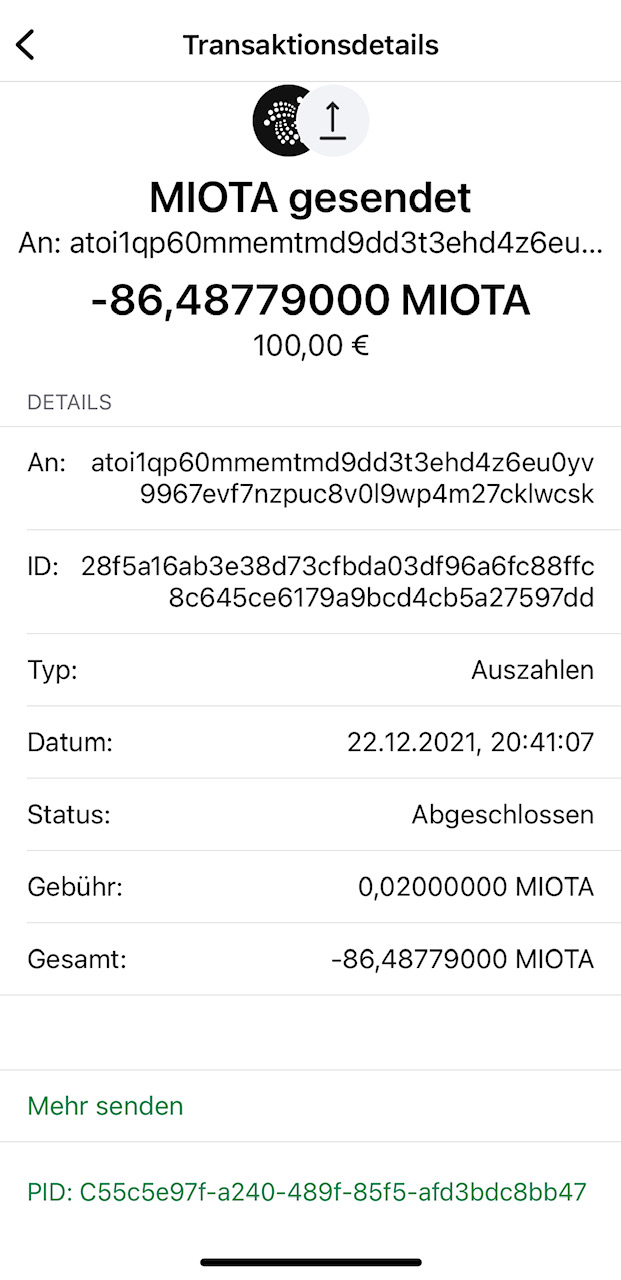Image resolution: width=621 pixels, height=1280 pixels.
Task: Tap the home indicator bar
Action: [310, 1260]
